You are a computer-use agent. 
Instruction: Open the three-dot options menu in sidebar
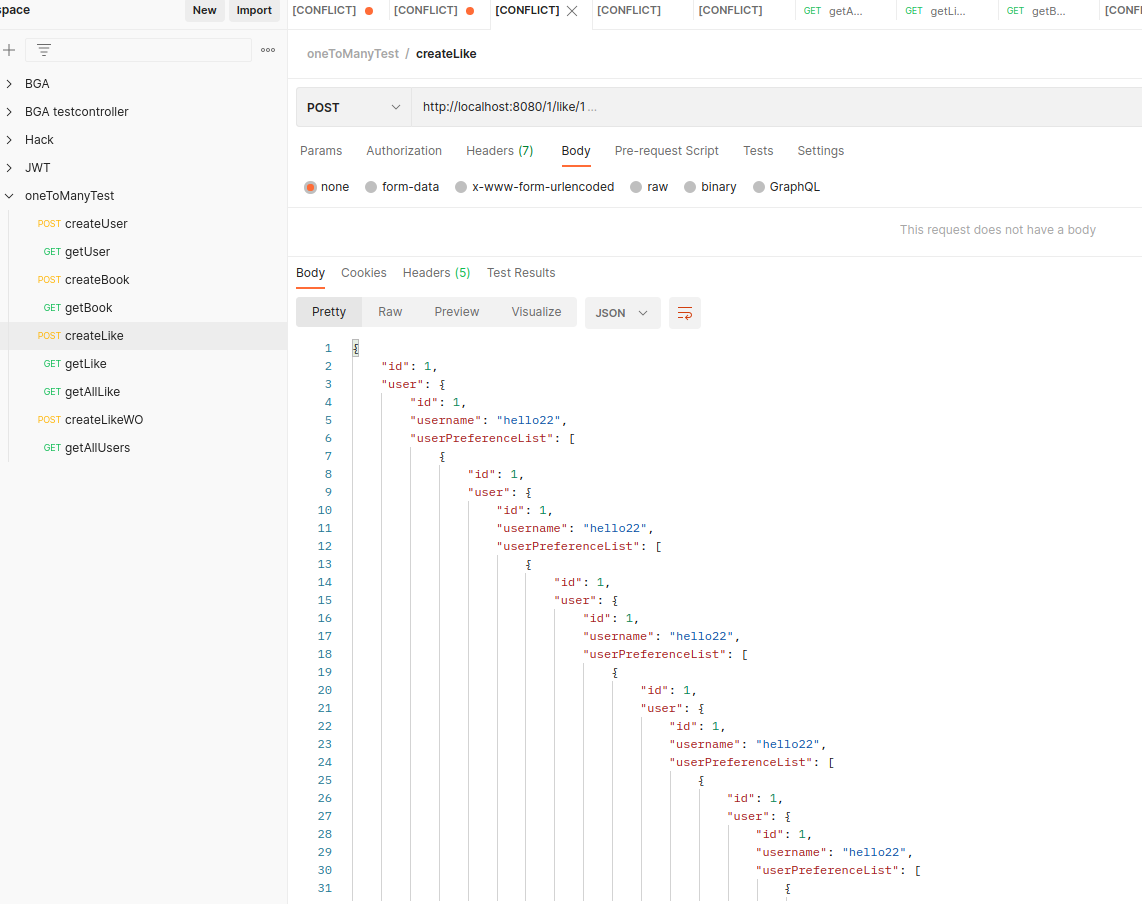pos(268,50)
